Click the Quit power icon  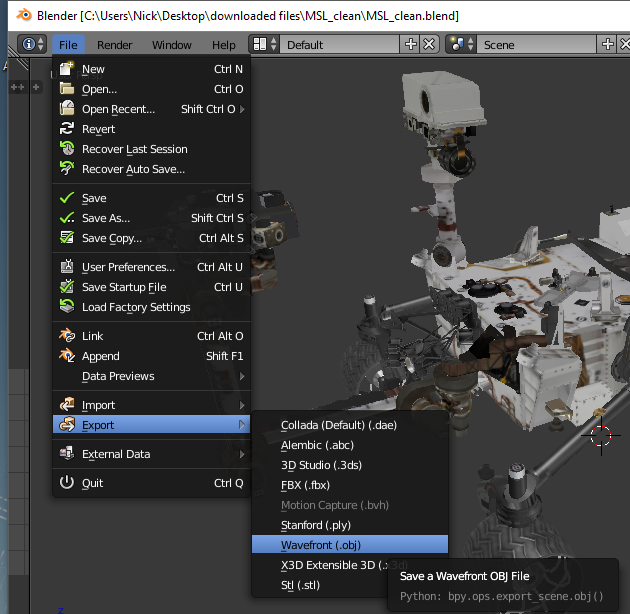(67, 483)
